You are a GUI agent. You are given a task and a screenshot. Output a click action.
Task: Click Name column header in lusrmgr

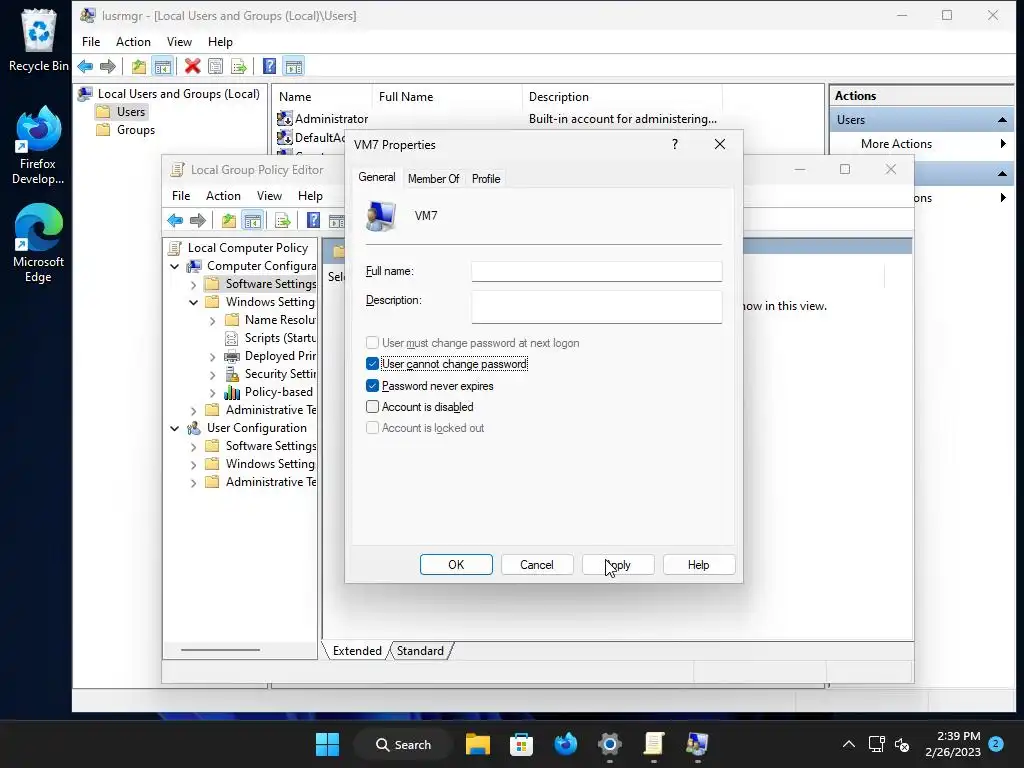tap(322, 97)
